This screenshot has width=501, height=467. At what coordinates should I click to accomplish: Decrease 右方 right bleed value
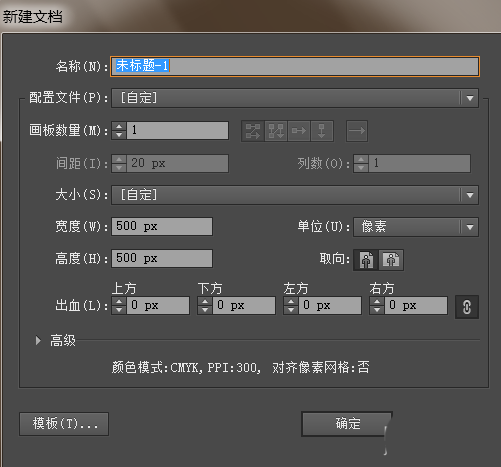[x=377, y=310]
